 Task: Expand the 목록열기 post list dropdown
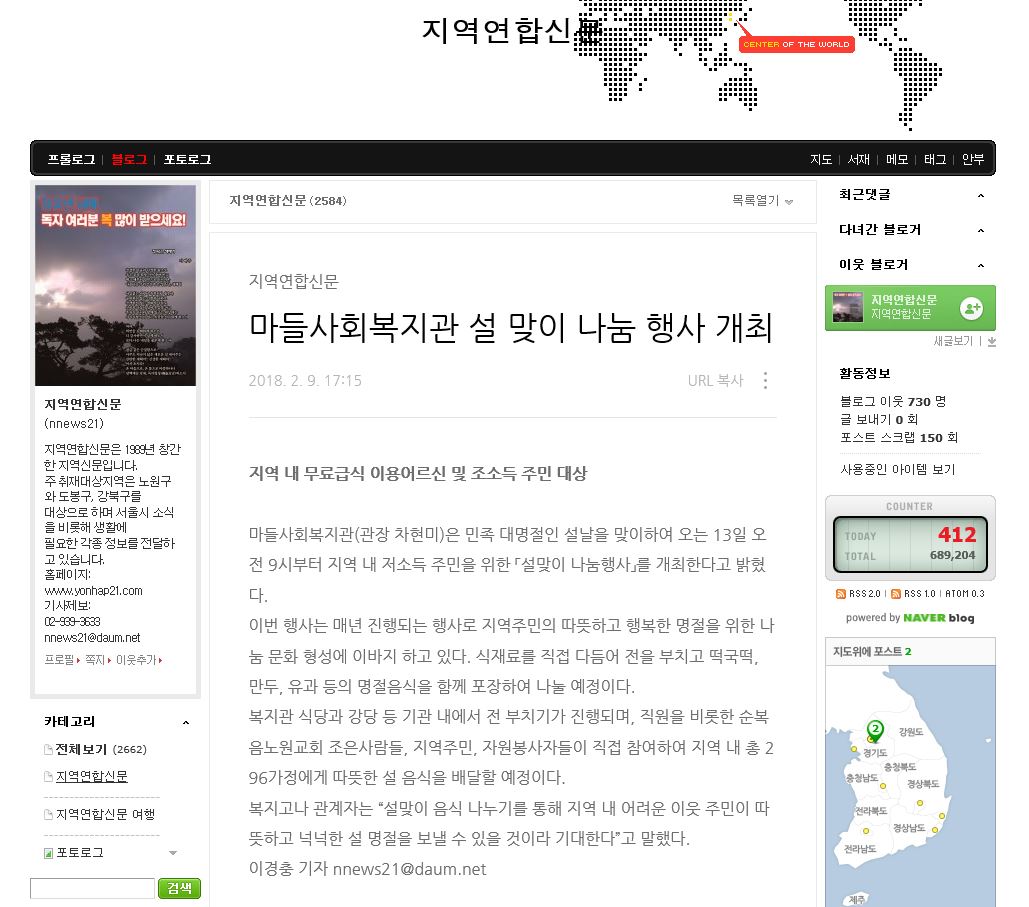762,201
